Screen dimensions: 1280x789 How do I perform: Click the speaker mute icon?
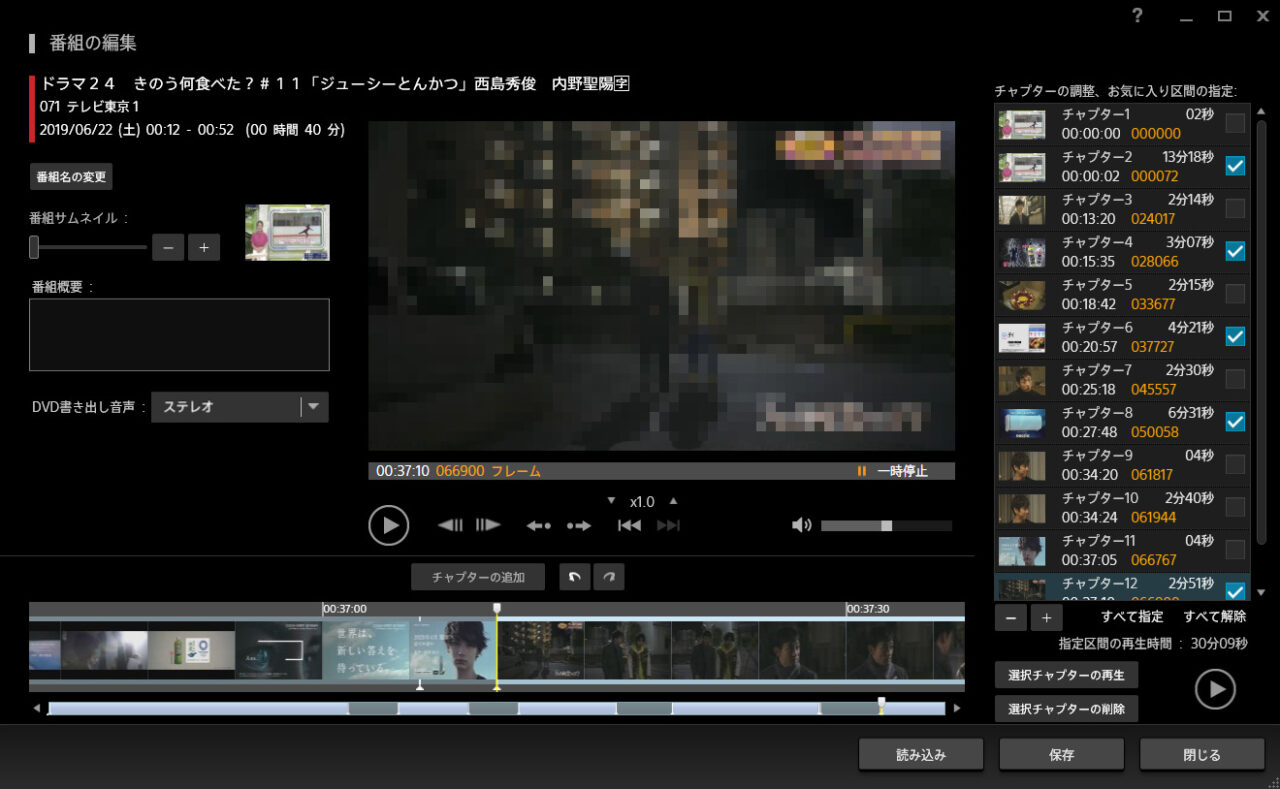[800, 525]
